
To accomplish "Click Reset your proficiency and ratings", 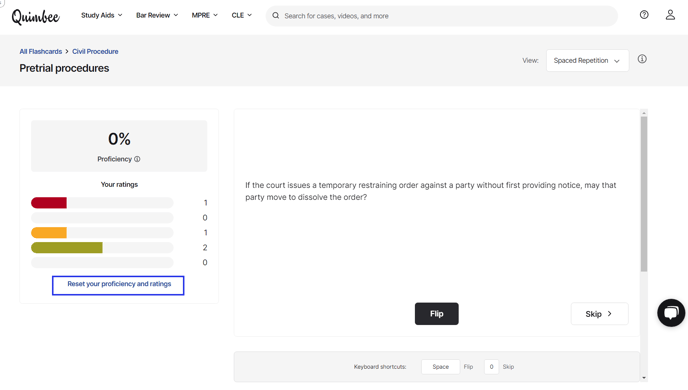I will (x=118, y=285).
